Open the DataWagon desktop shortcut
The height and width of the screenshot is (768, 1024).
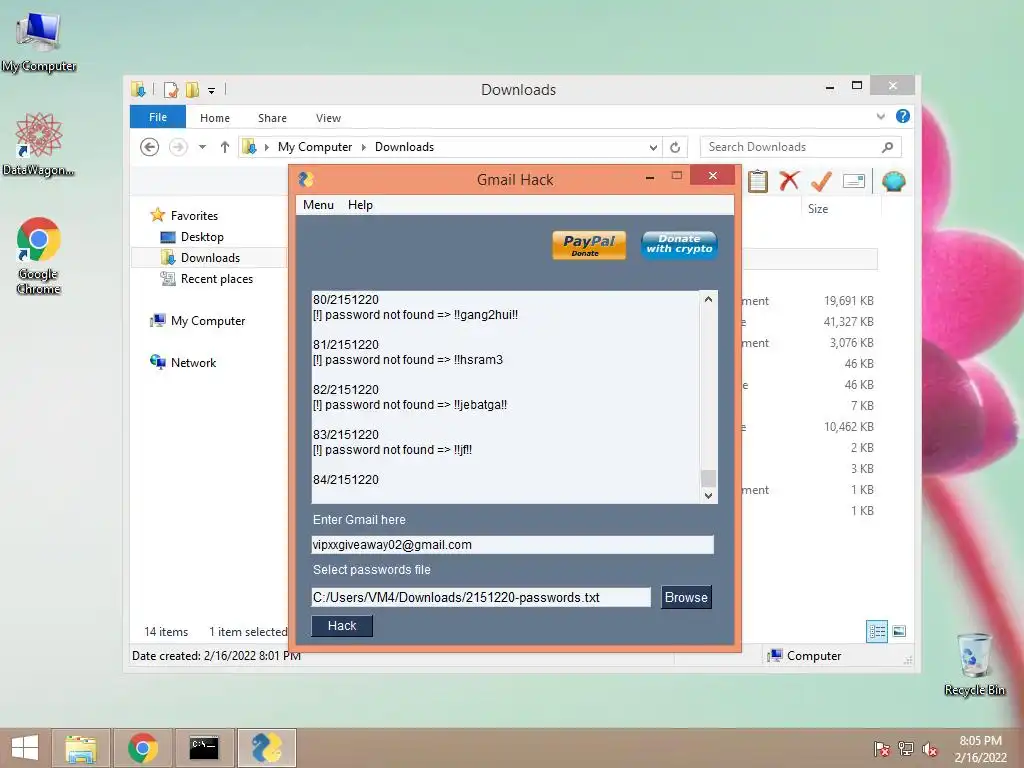pyautogui.click(x=39, y=144)
